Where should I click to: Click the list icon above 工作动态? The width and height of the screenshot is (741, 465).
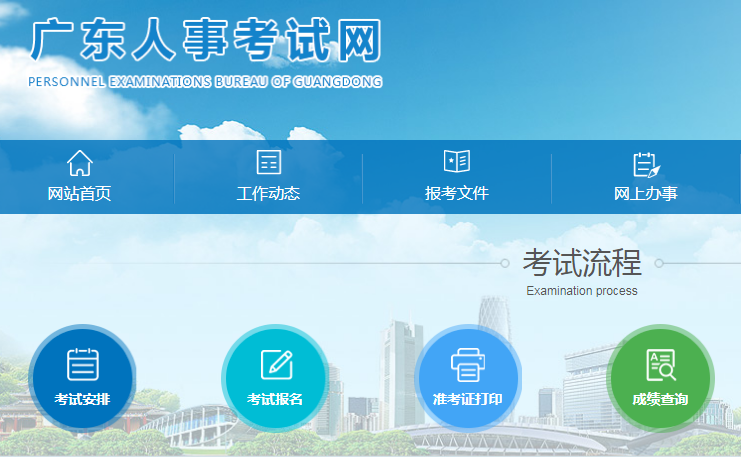[268, 162]
